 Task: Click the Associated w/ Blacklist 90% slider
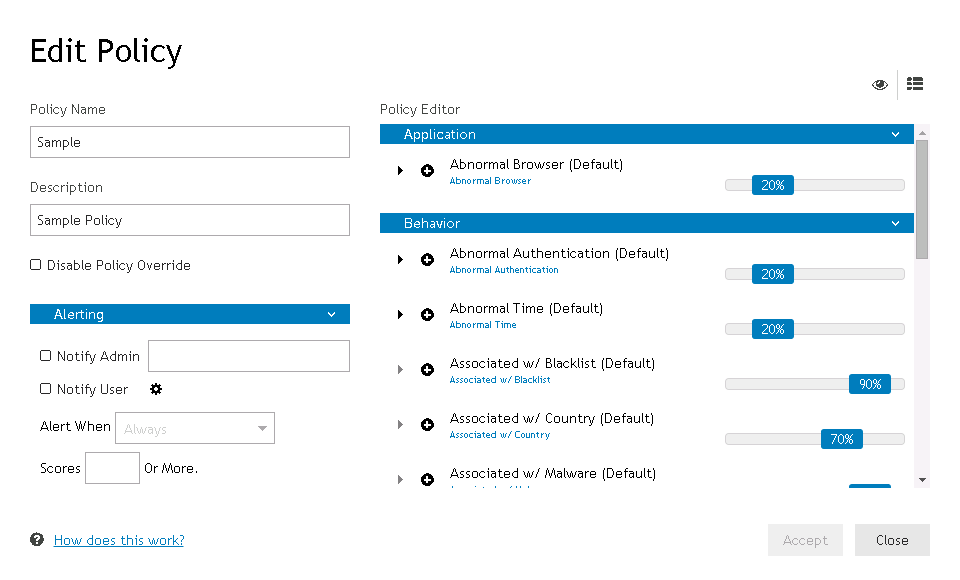pos(870,384)
